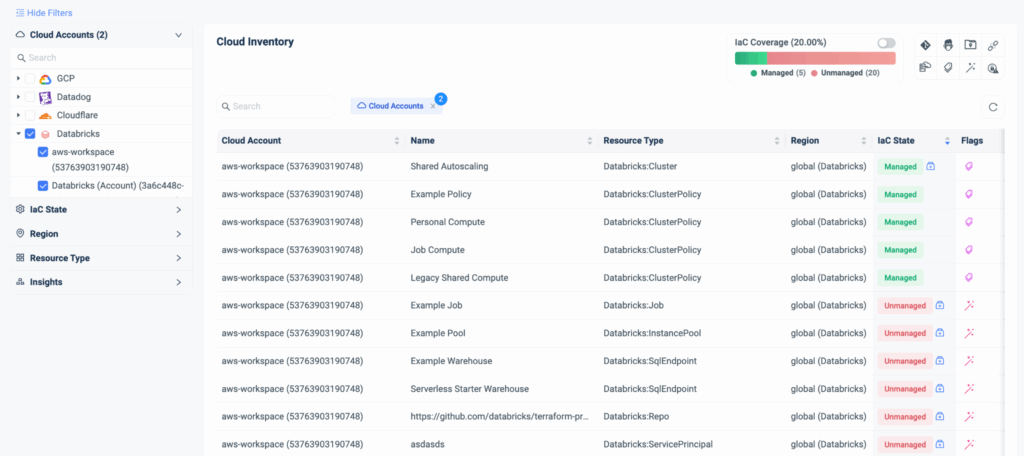Image resolution: width=1024 pixels, height=456 pixels.
Task: Click the magic wand flag for Example Job
Action: [x=968, y=305]
